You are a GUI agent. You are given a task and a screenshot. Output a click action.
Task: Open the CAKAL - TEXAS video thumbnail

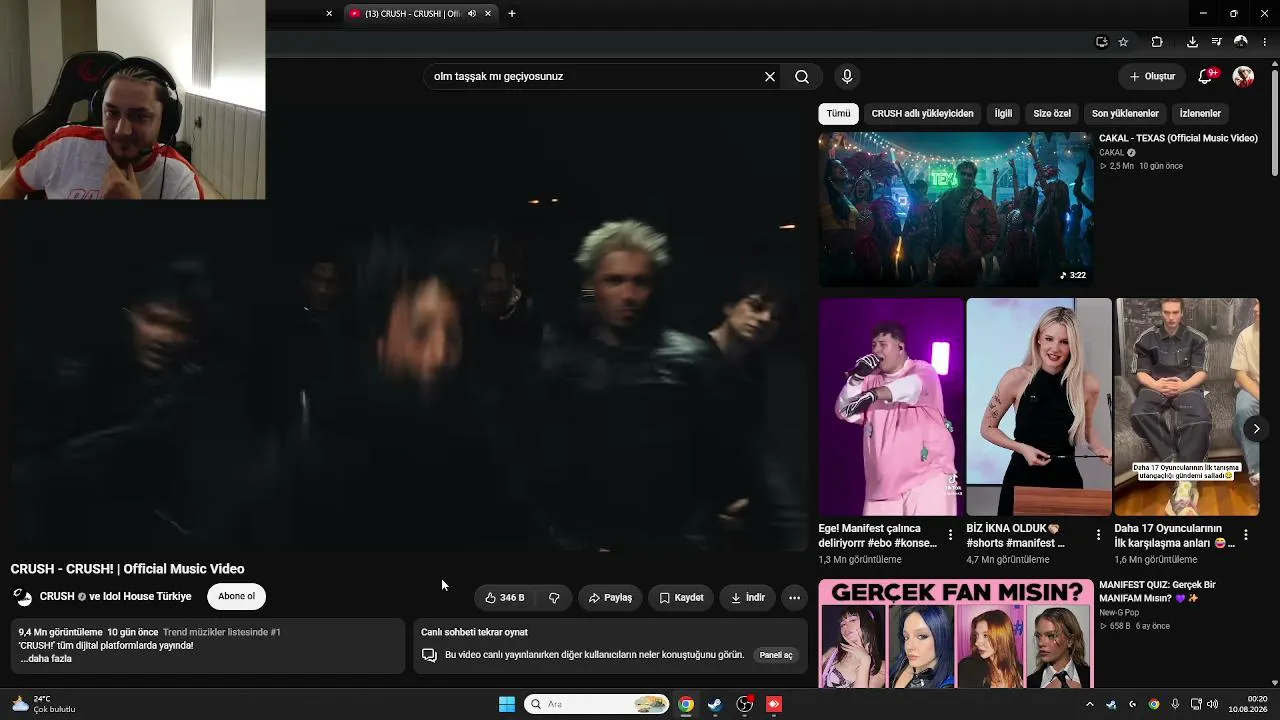click(956, 209)
